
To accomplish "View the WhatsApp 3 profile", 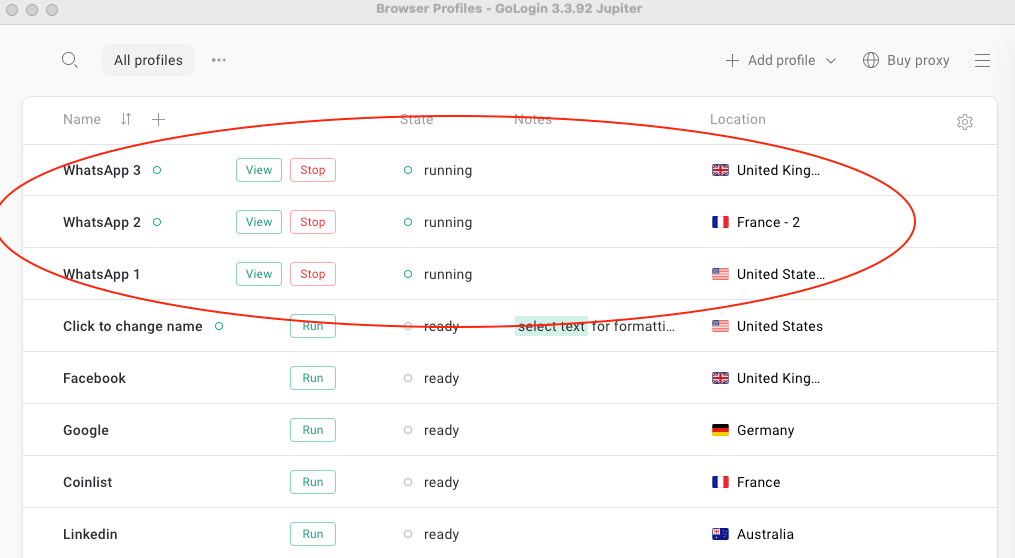I will point(259,170).
